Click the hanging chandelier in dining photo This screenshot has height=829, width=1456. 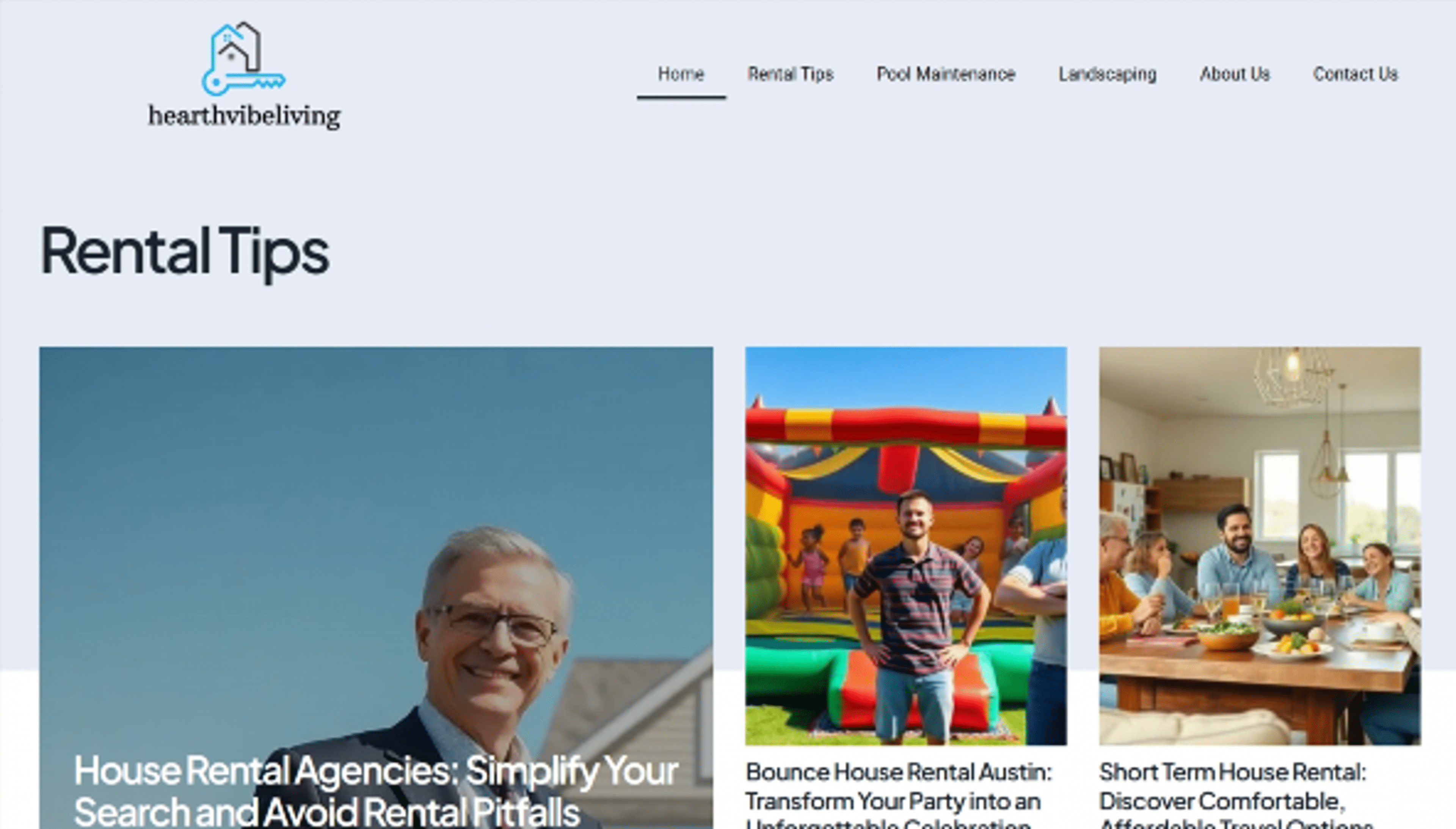click(x=1292, y=376)
